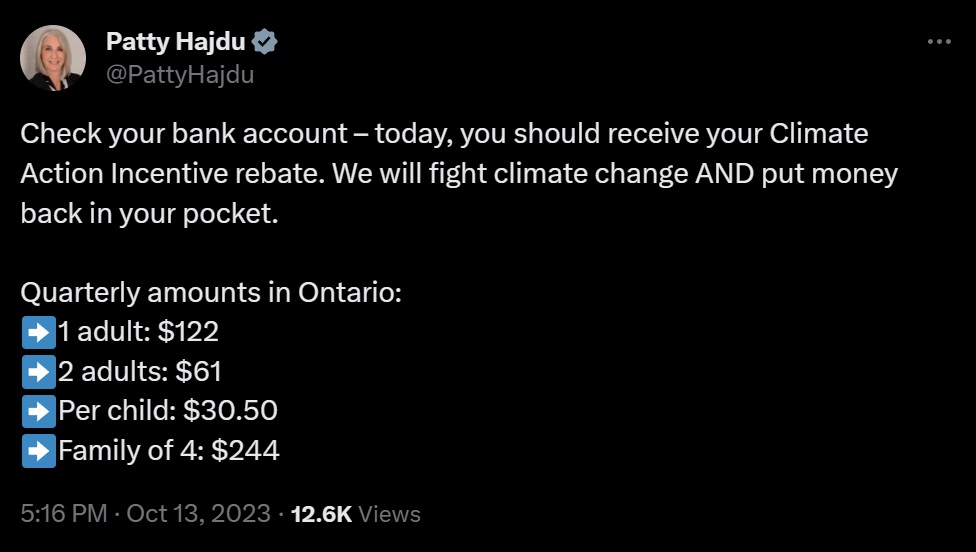Click the word "Ontario:" in the tweet
The height and width of the screenshot is (552, 976).
point(349,294)
